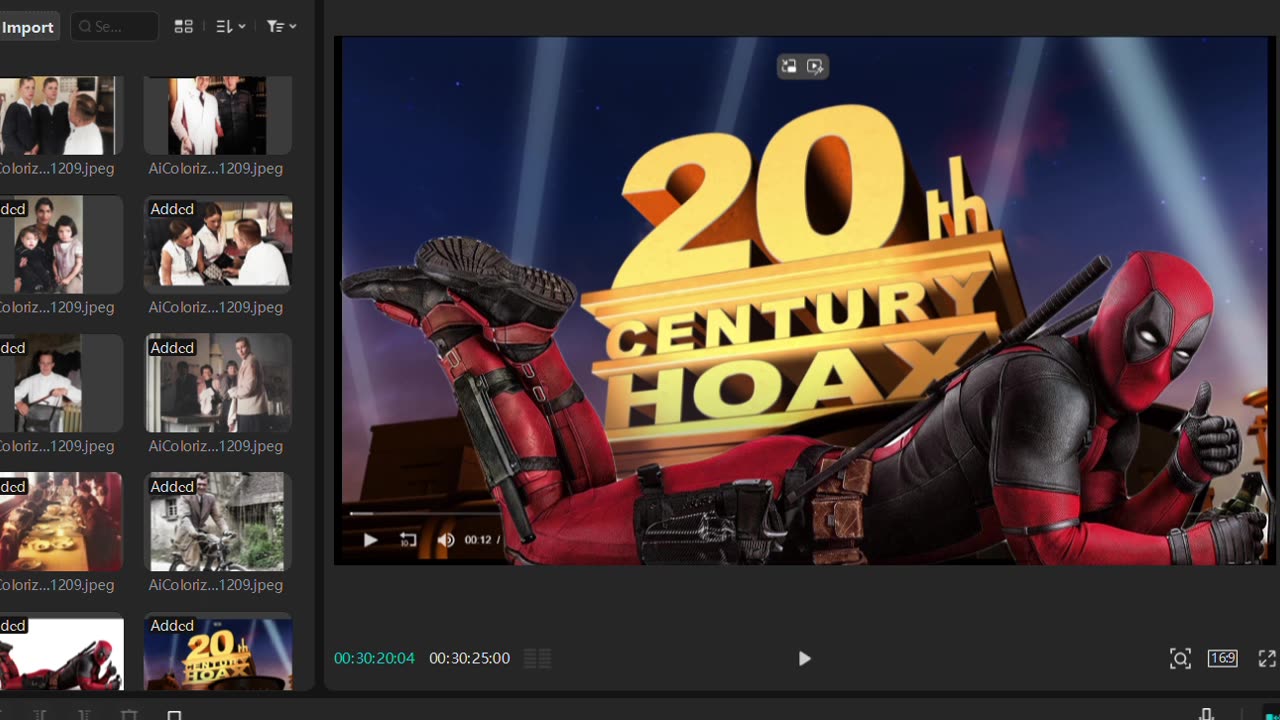Switch media library to grid view

click(183, 27)
